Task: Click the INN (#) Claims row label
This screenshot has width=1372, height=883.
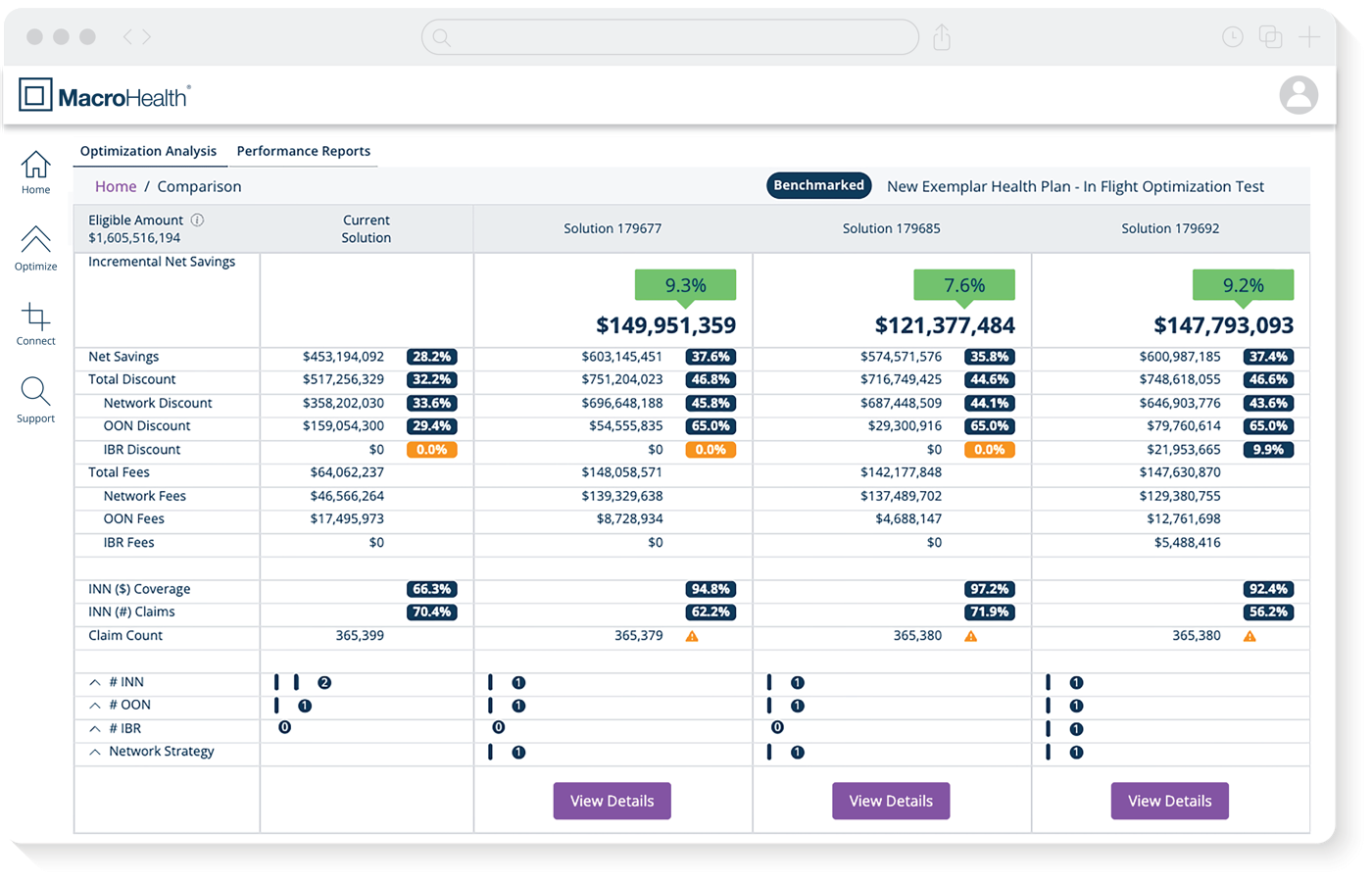Action: tap(131, 612)
